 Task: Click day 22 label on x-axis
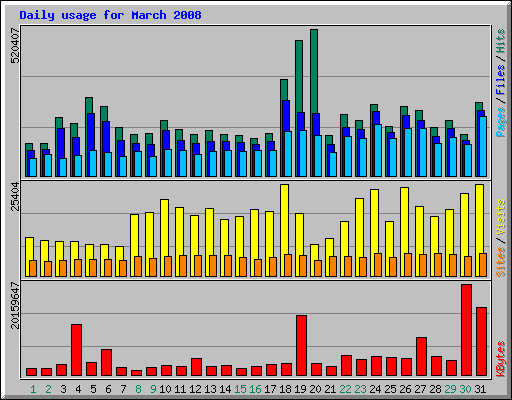[x=345, y=389]
